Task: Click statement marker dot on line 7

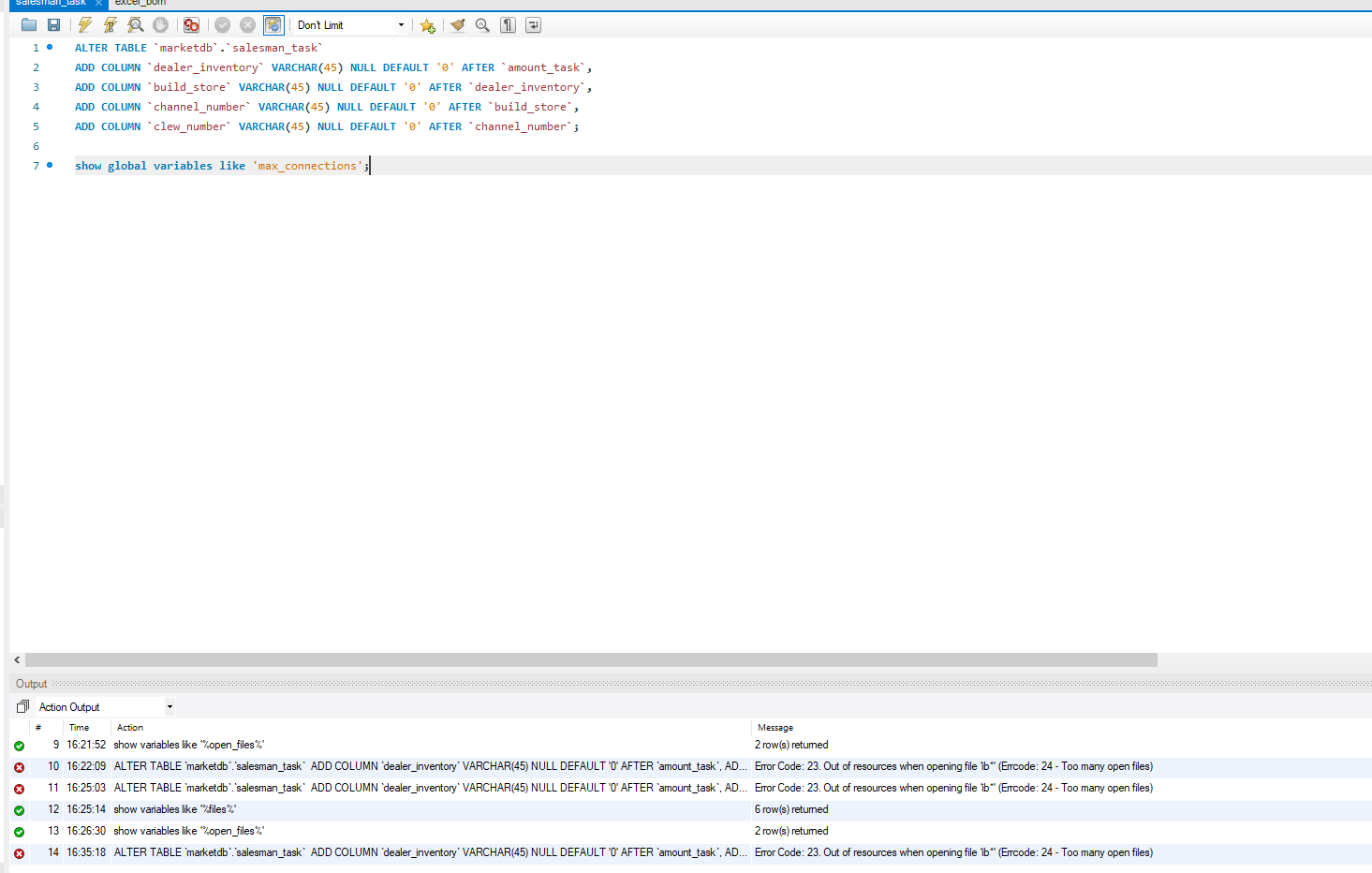Action: (50, 165)
